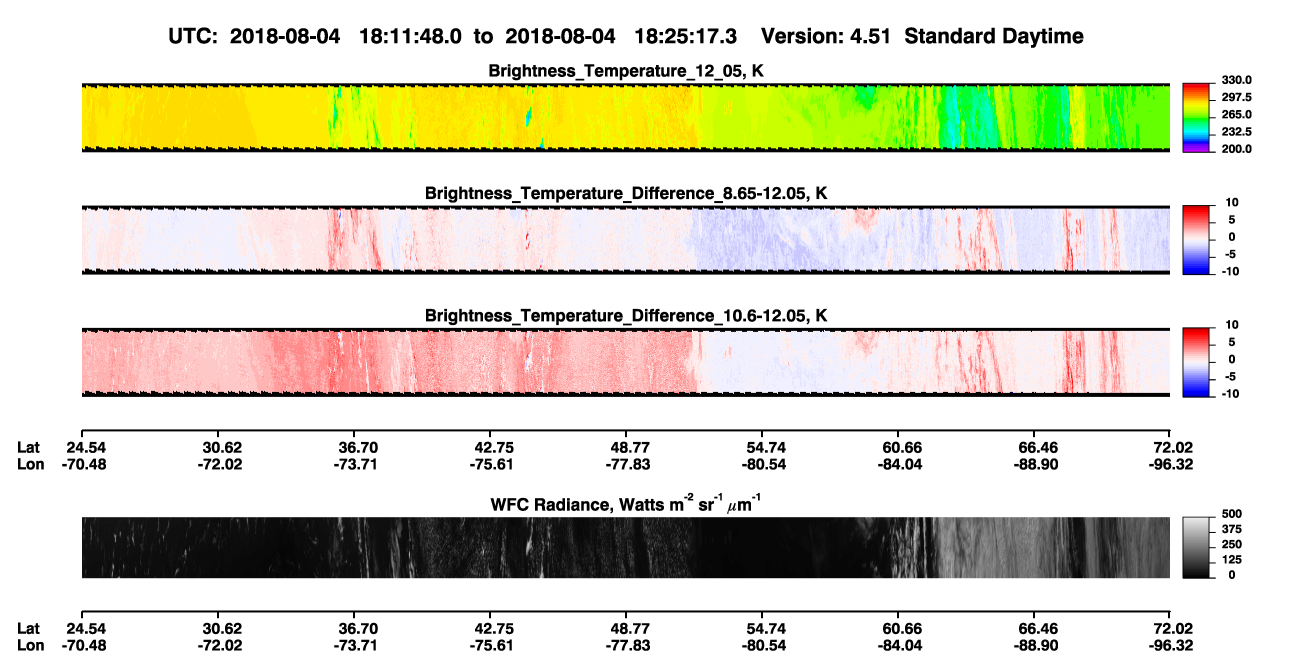Click longitude -72.02 below the WFC panel

coord(219,645)
